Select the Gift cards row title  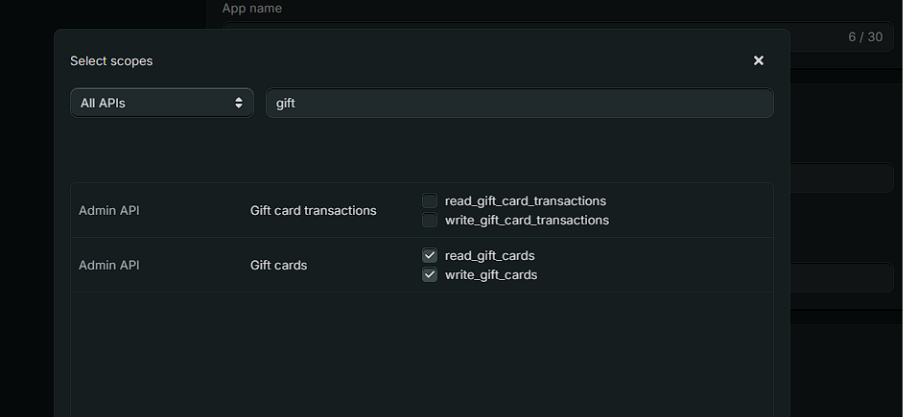click(278, 266)
